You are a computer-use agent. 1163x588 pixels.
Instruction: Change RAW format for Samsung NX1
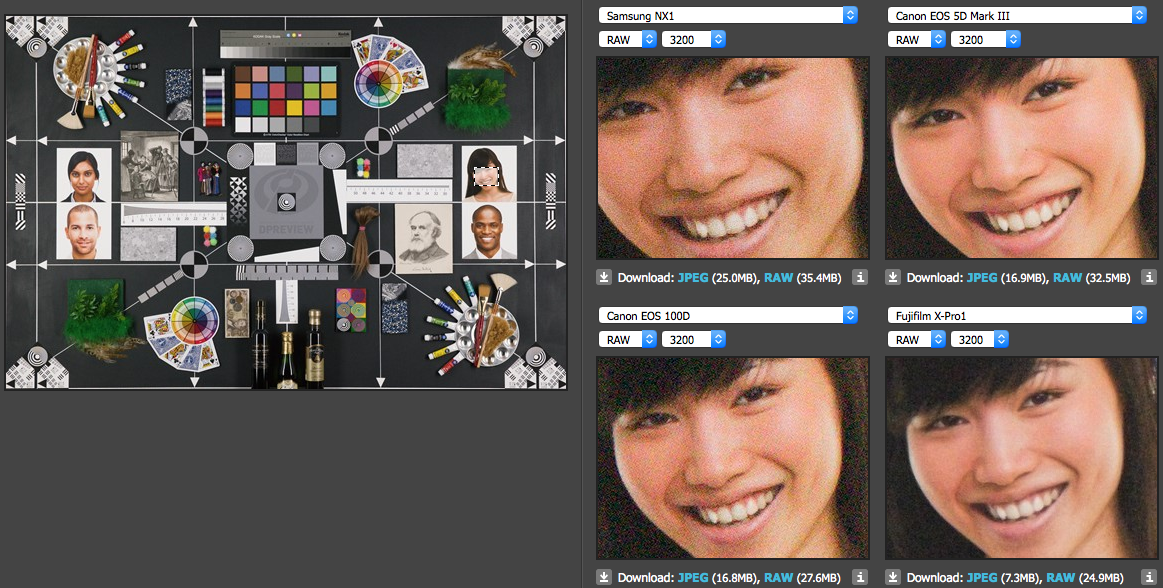(627, 40)
